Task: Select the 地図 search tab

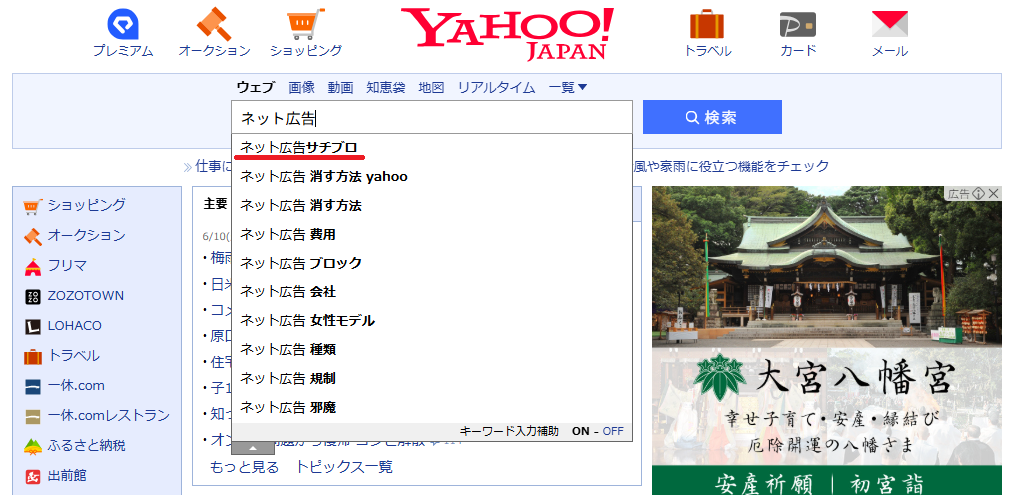Action: (x=431, y=87)
